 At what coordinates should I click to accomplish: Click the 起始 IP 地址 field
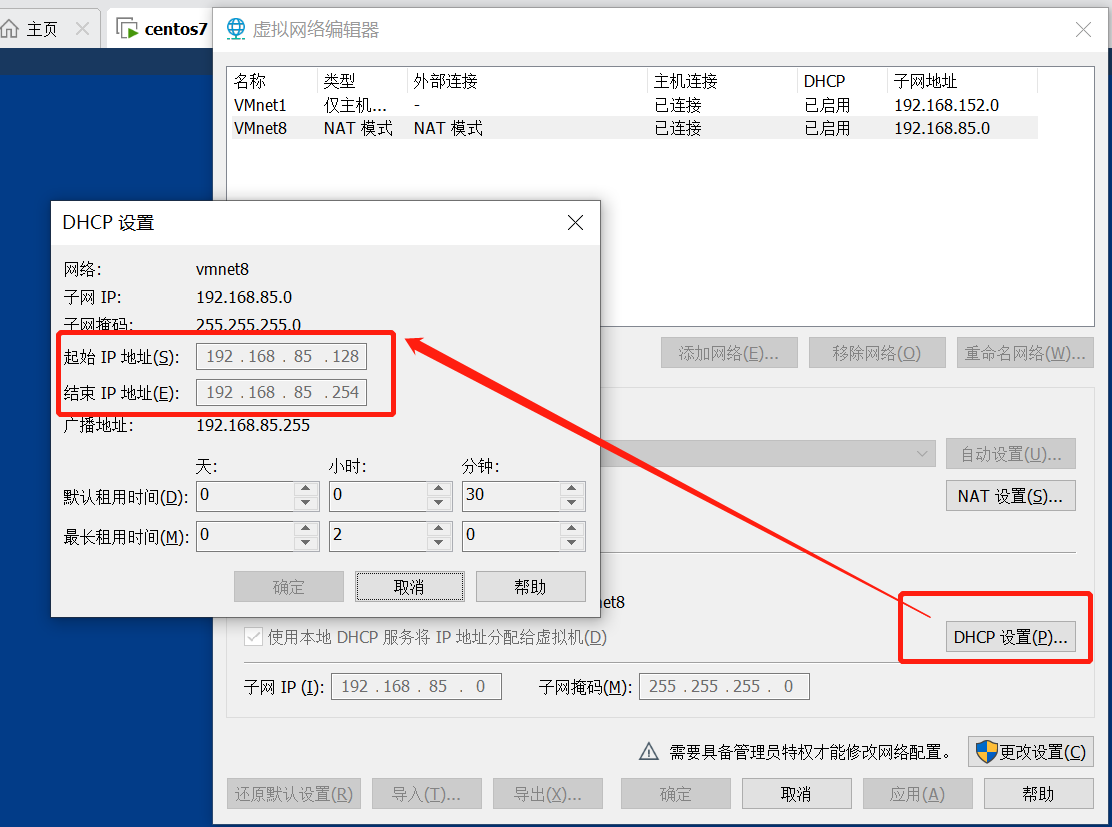tap(282, 356)
